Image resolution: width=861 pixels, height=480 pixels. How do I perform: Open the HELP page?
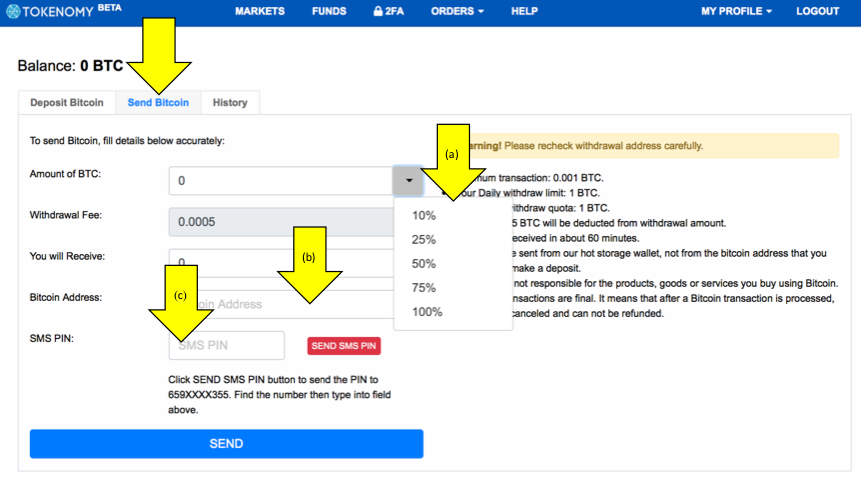pos(524,11)
